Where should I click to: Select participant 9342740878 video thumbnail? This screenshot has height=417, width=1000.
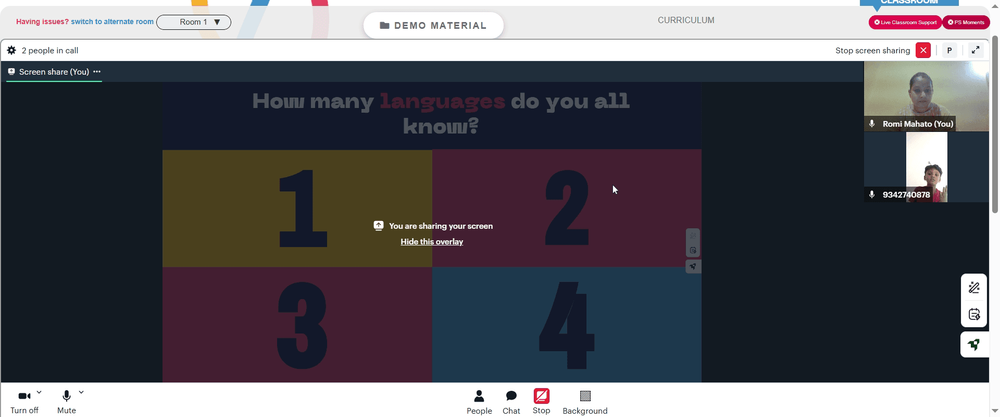[926, 167]
